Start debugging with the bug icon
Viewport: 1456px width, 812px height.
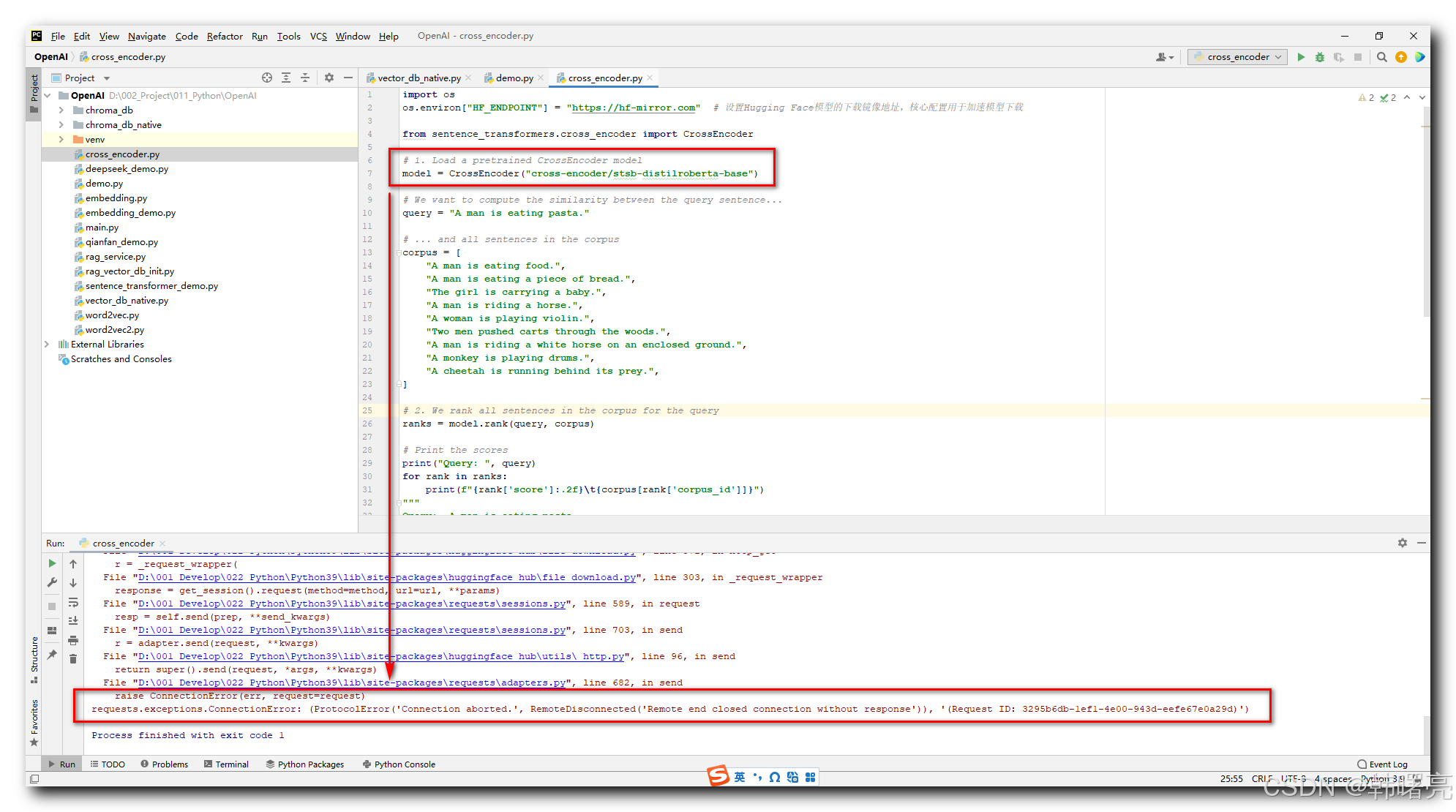pos(1320,56)
